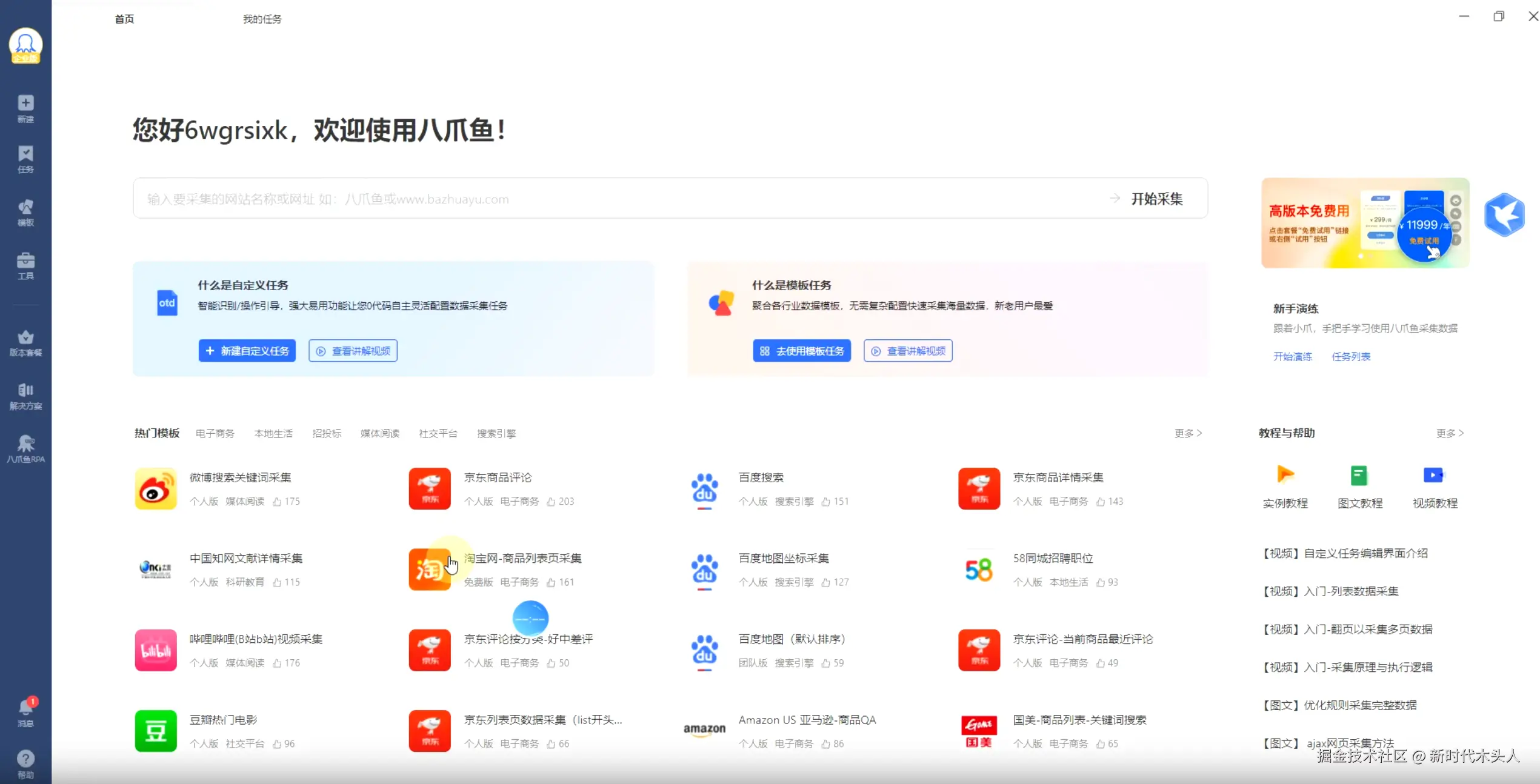
Task: Click 去使用模板任务 button
Action: point(802,351)
